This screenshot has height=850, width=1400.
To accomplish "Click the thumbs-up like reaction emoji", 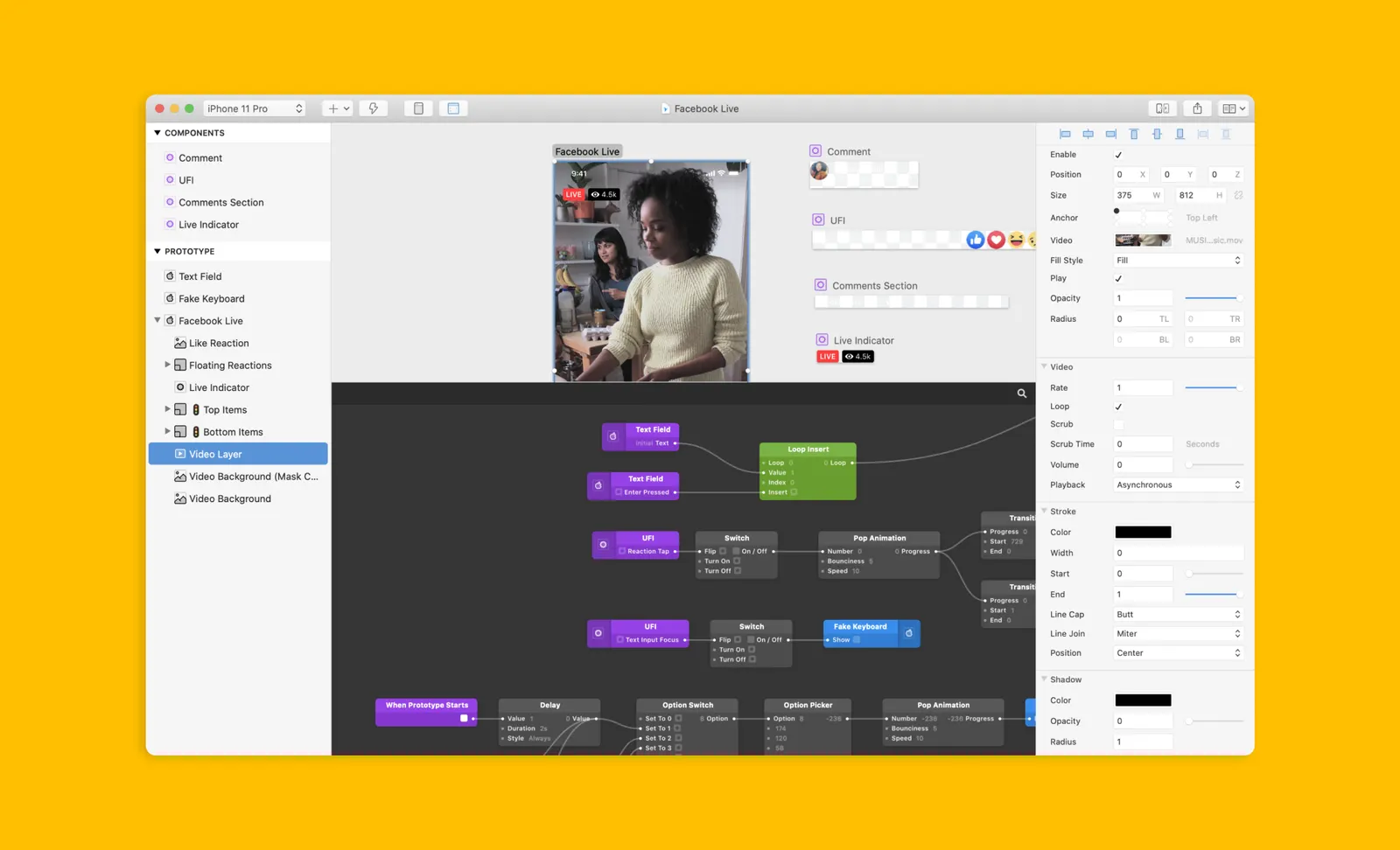I will coord(976,240).
